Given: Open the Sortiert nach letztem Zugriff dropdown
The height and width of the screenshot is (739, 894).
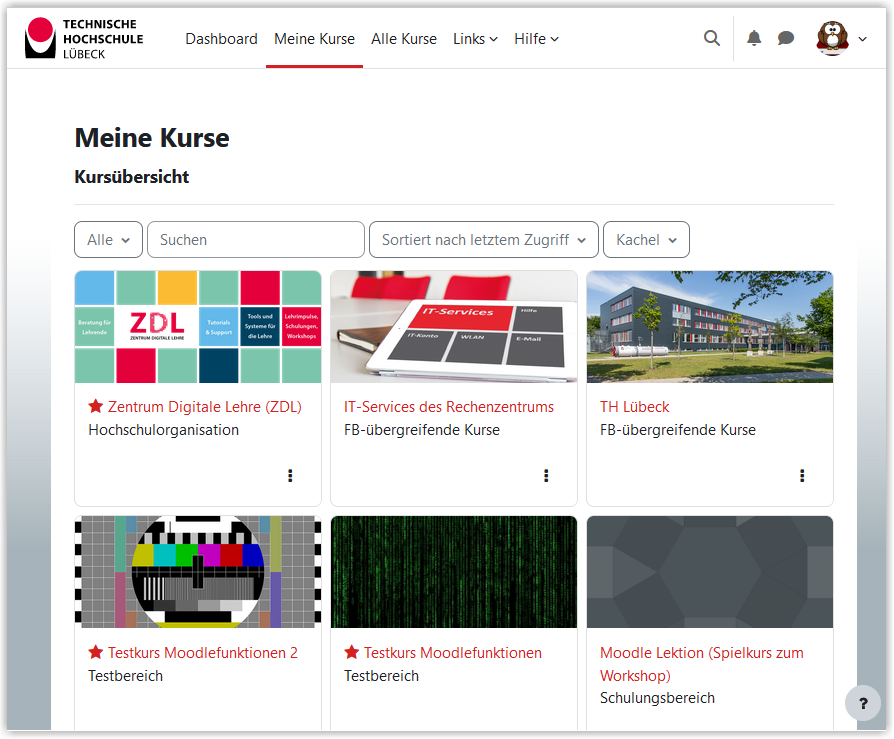Looking at the screenshot, I should click(x=483, y=239).
